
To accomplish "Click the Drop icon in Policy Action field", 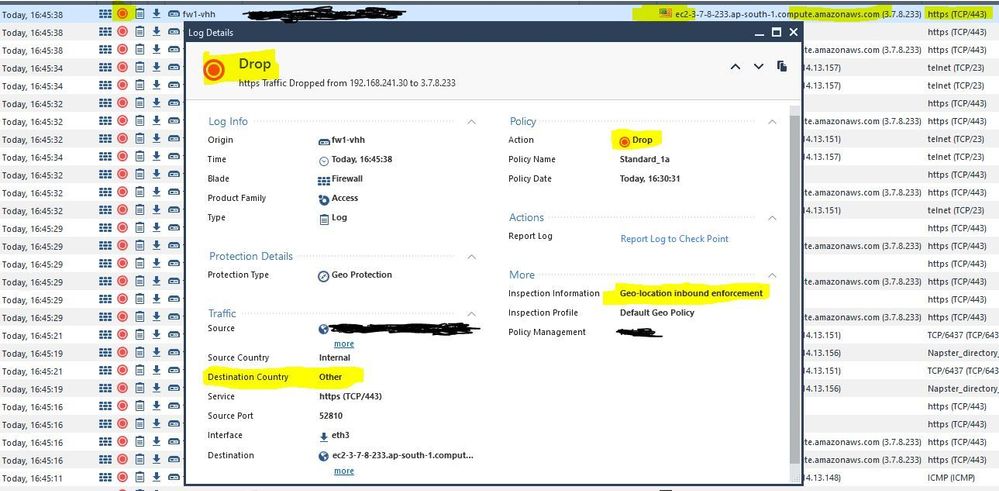I will (624, 141).
